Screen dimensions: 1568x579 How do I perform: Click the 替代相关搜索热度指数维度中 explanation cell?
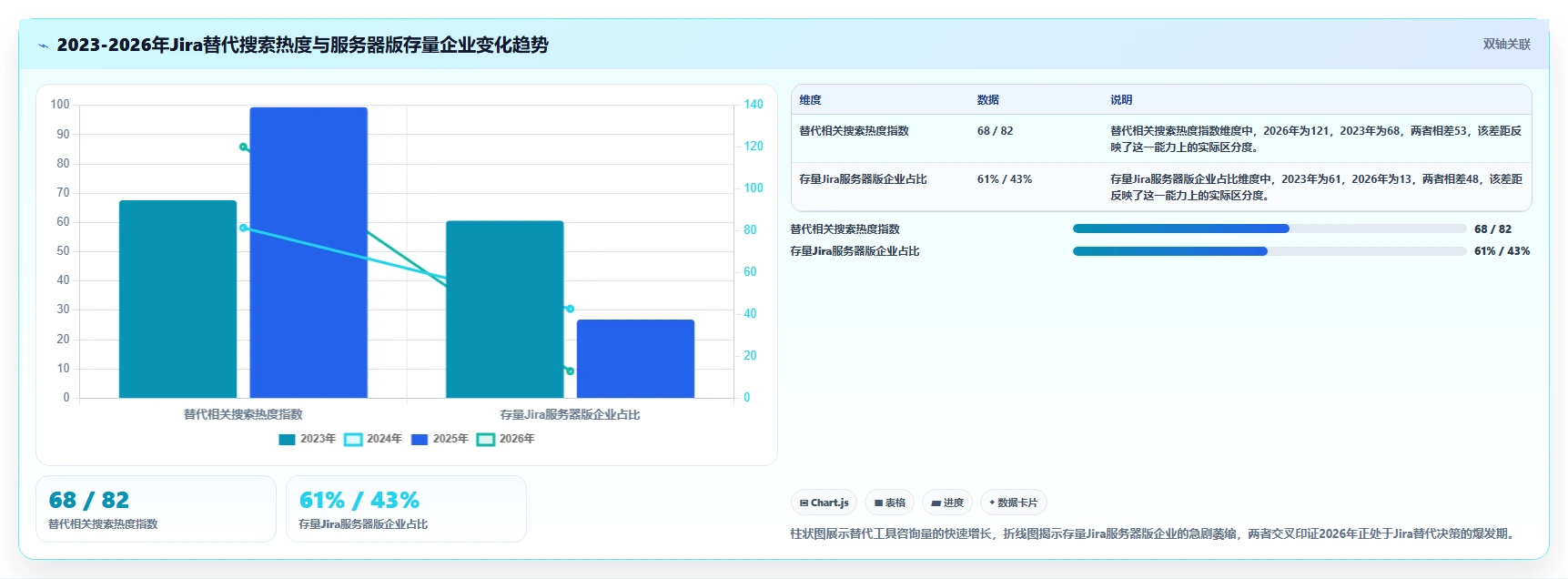1316,139
